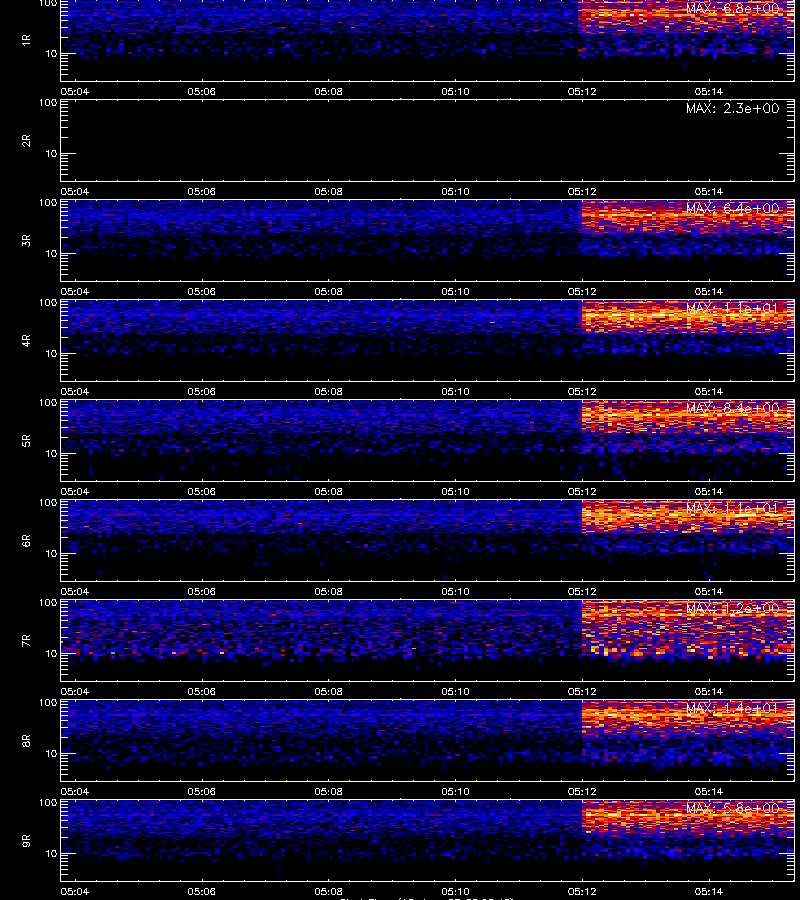Click the 05:04 time label beneath panel 5R
The image size is (800, 900).
pos(75,491)
